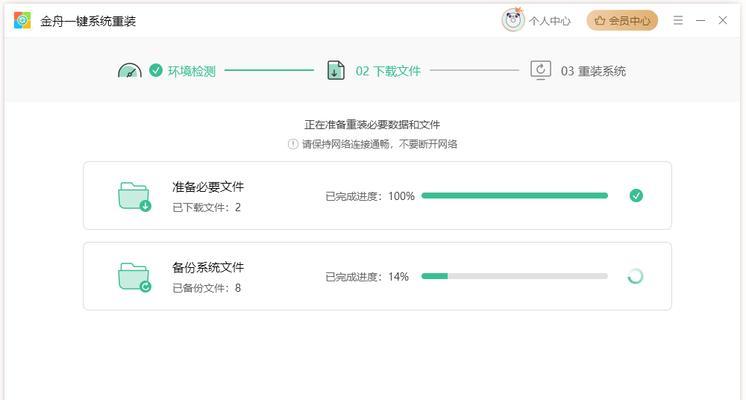The height and width of the screenshot is (400, 746).
Task: Close the reinstall application window
Action: coord(723,20)
